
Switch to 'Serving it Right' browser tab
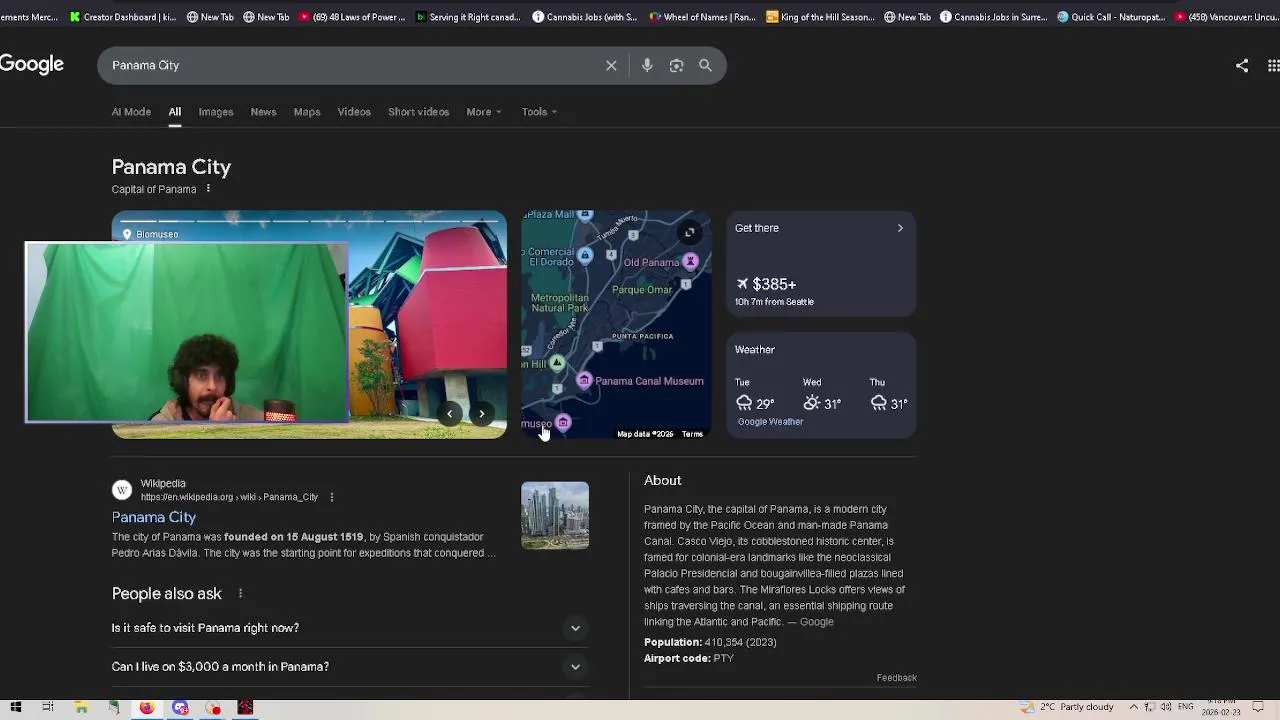click(x=468, y=17)
